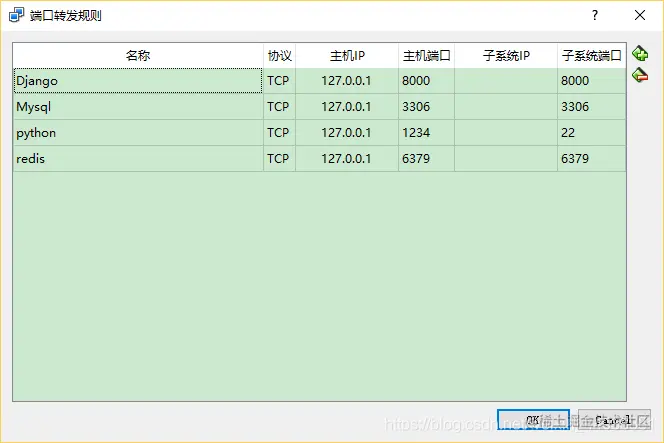
Task: Click the 主机端口 column header
Action: [x=426, y=55]
